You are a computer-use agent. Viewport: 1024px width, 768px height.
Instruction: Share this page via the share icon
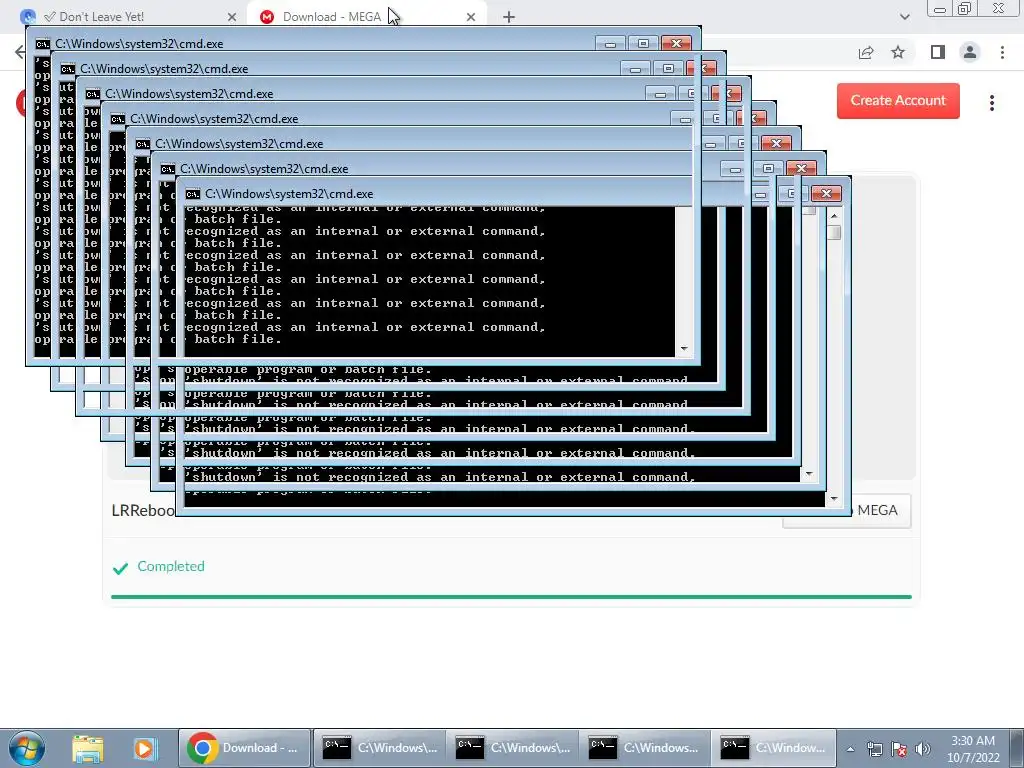[x=866, y=52]
